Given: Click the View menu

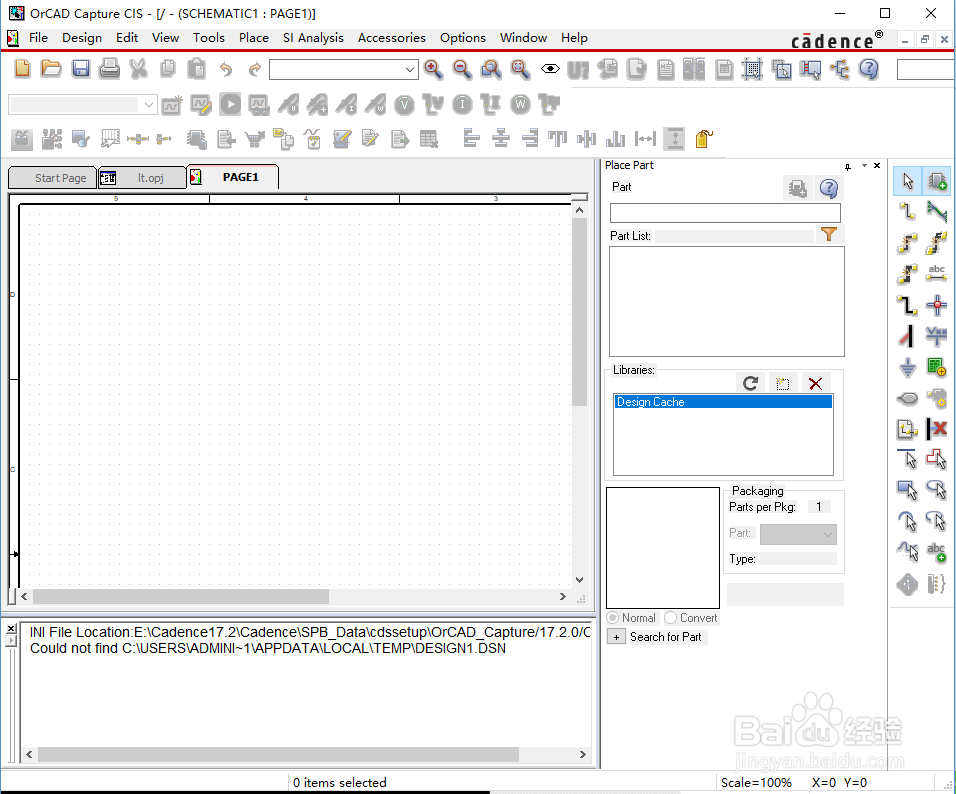Looking at the screenshot, I should coord(165,38).
